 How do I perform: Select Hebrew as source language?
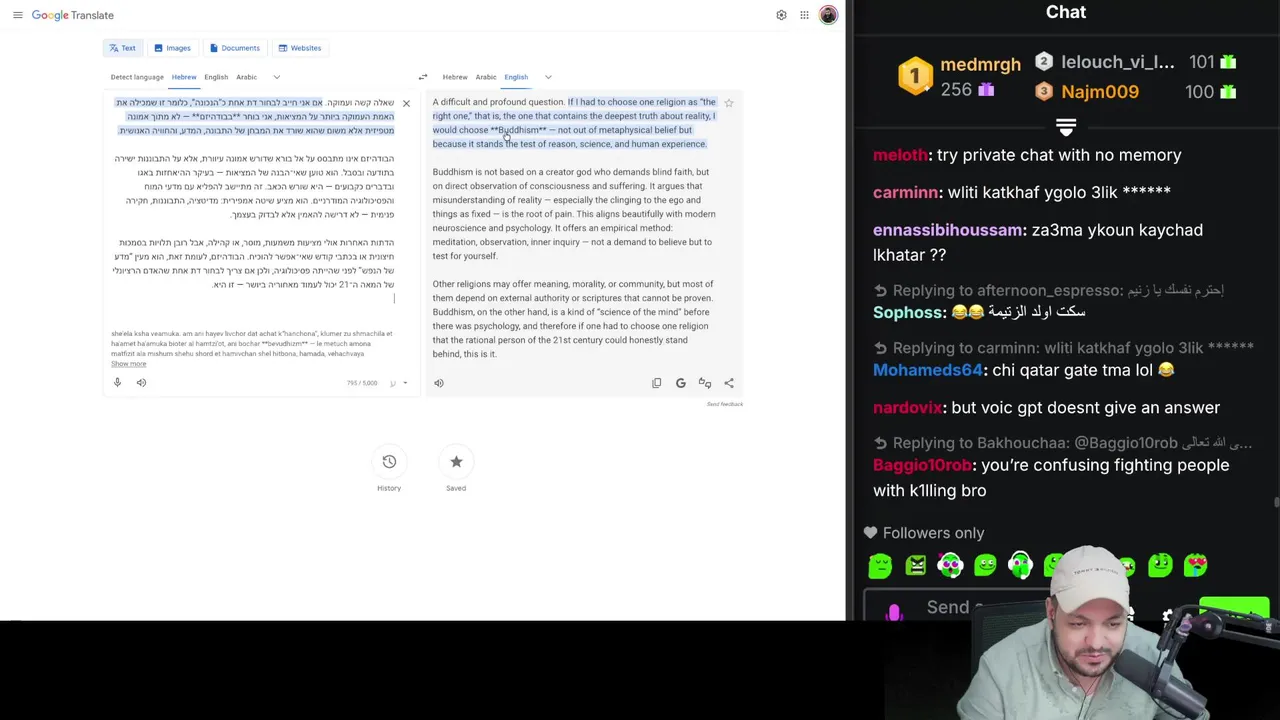pyautogui.click(x=184, y=77)
